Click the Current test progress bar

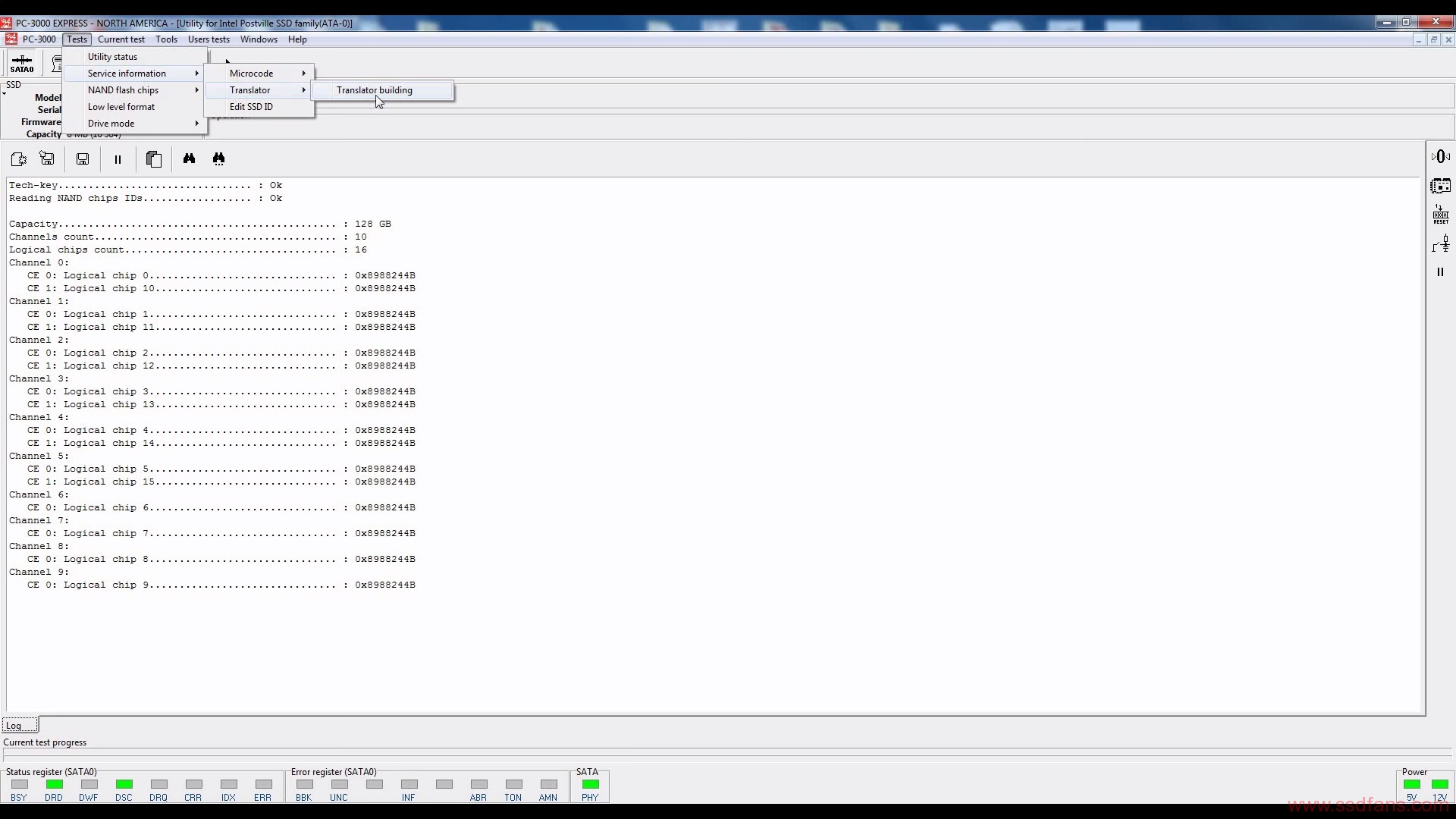point(728,756)
